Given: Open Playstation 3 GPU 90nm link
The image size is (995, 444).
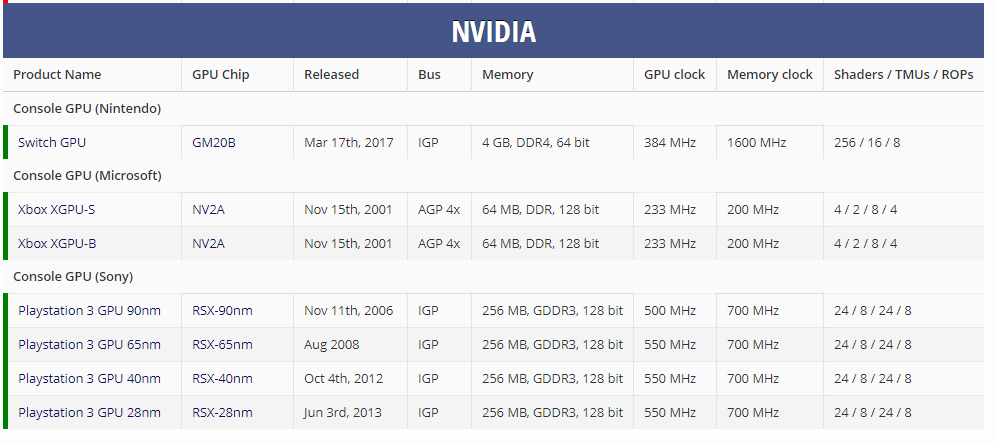Looking at the screenshot, I should tap(89, 310).
